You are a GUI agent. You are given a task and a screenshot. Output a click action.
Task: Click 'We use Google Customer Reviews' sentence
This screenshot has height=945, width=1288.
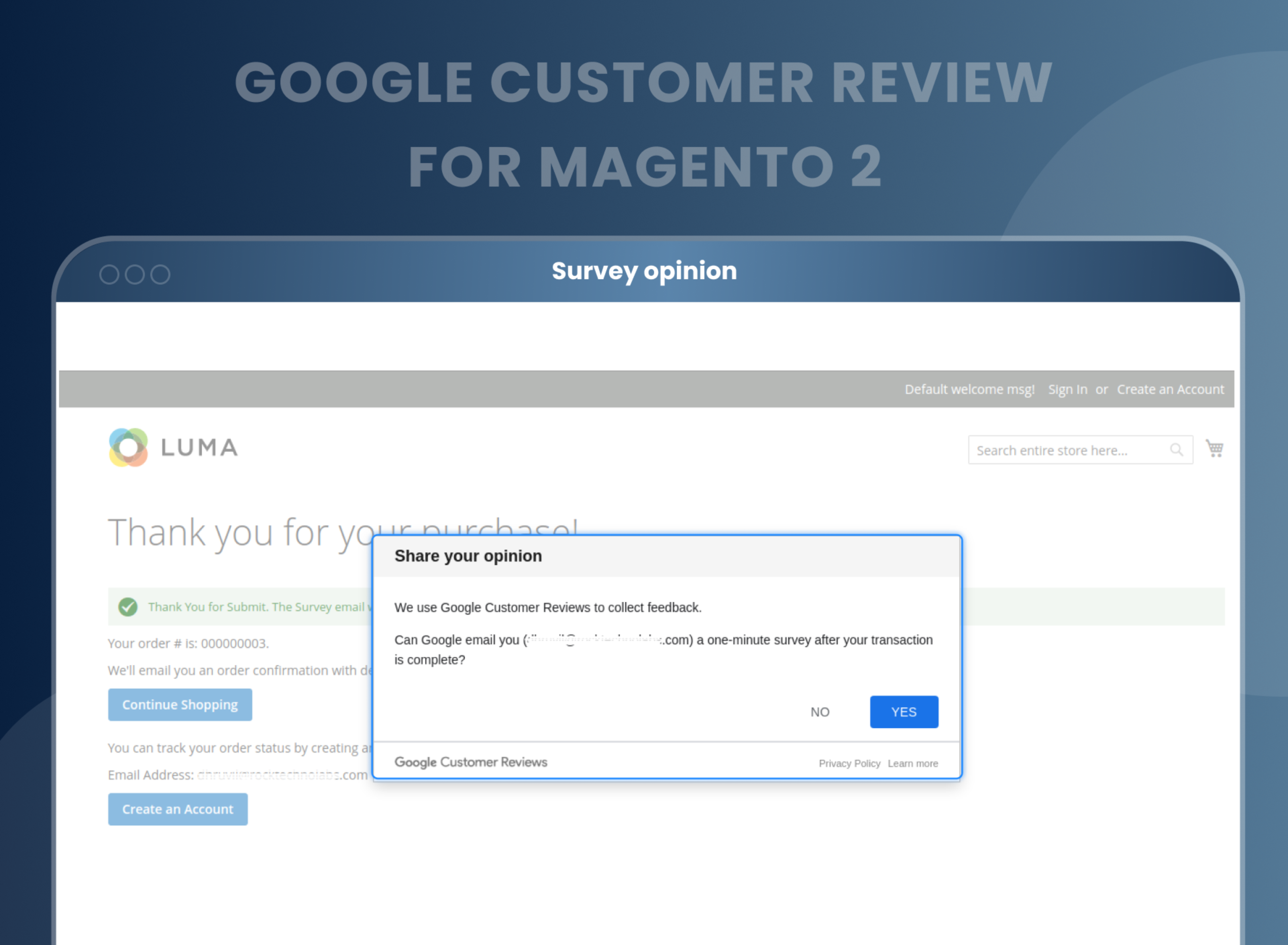548,607
